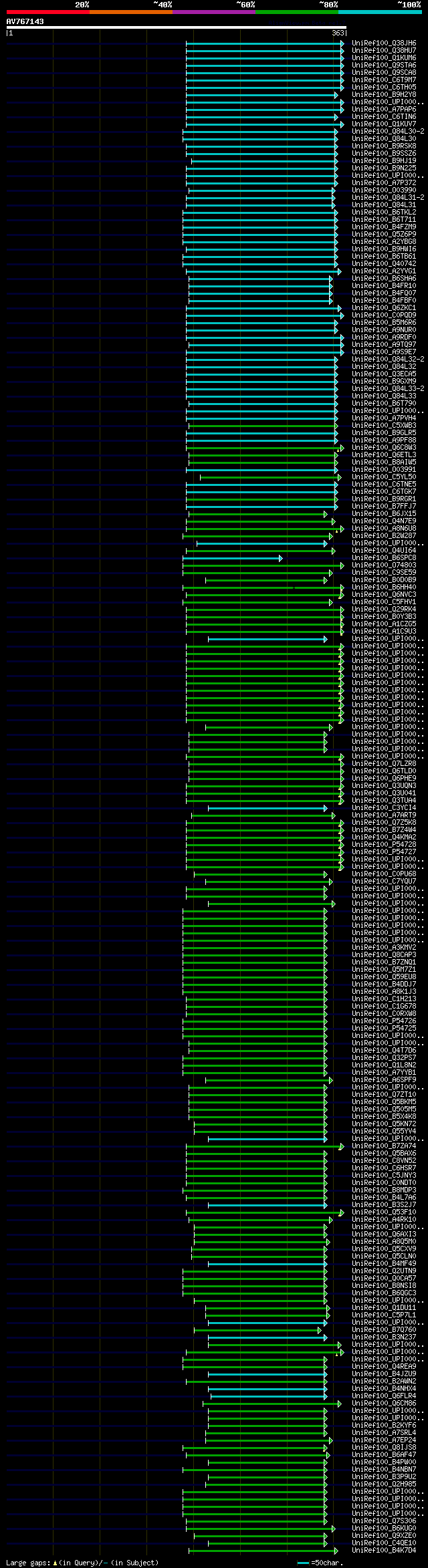Select the UniRef100_O03991 label
The height and width of the screenshot is (1568, 428).
384,470
